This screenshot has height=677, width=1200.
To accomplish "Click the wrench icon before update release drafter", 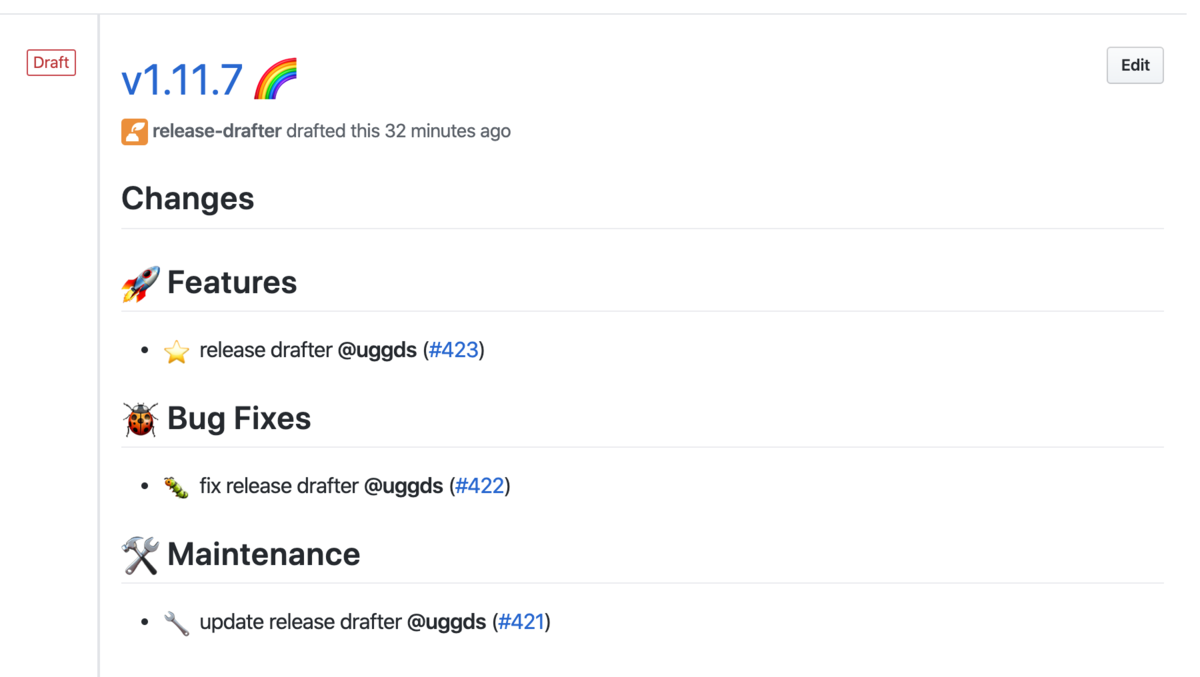I will pos(176,622).
